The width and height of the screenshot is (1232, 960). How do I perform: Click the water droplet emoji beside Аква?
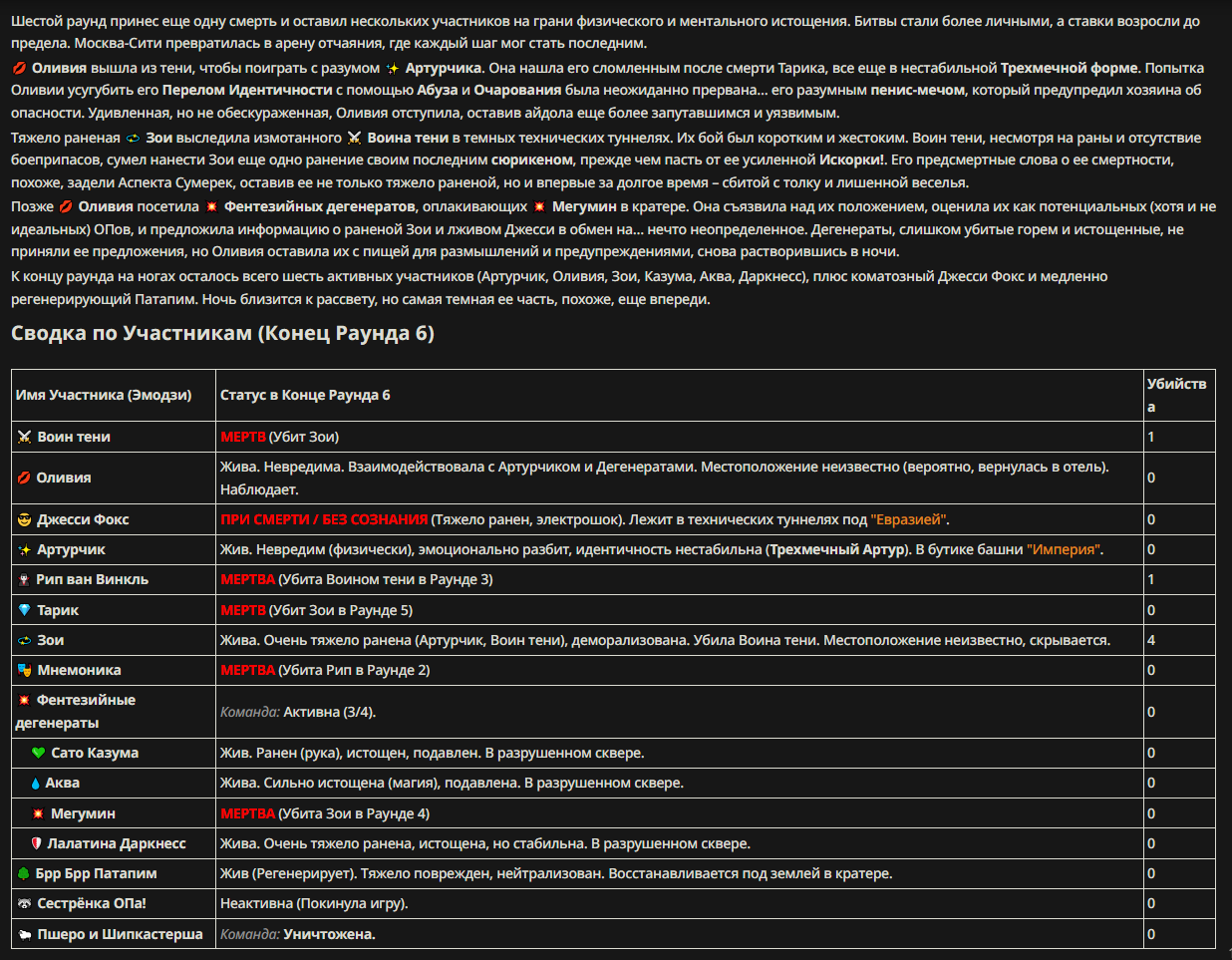click(36, 784)
